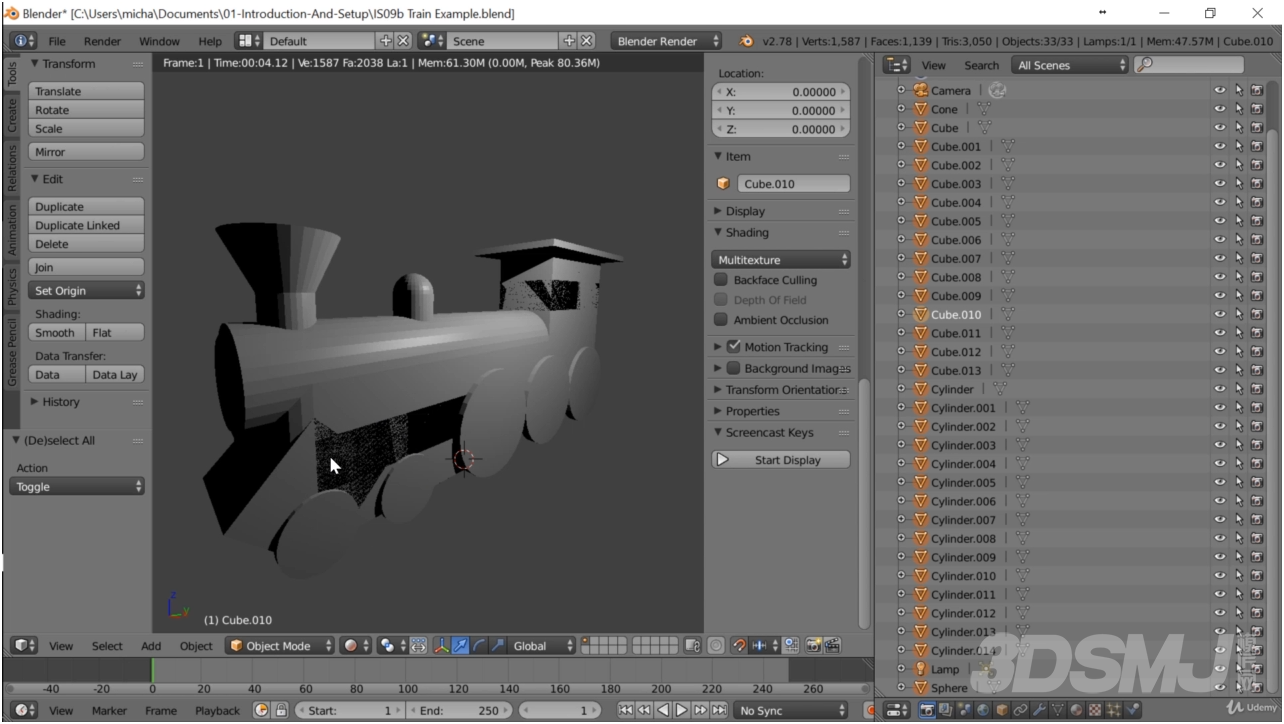Image resolution: width=1284 pixels, height=724 pixels.
Task: Open the Object Mode dropdown
Action: click(280, 646)
